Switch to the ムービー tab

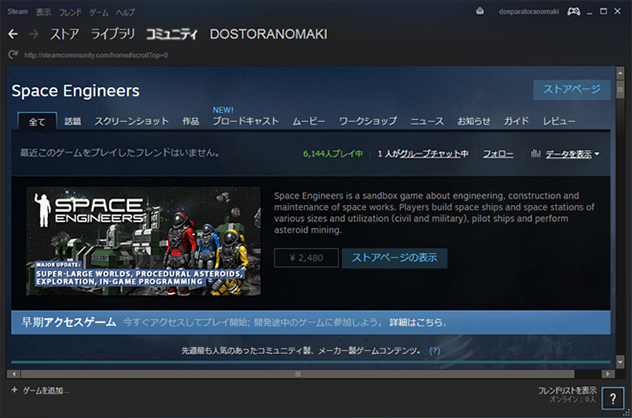pos(309,121)
